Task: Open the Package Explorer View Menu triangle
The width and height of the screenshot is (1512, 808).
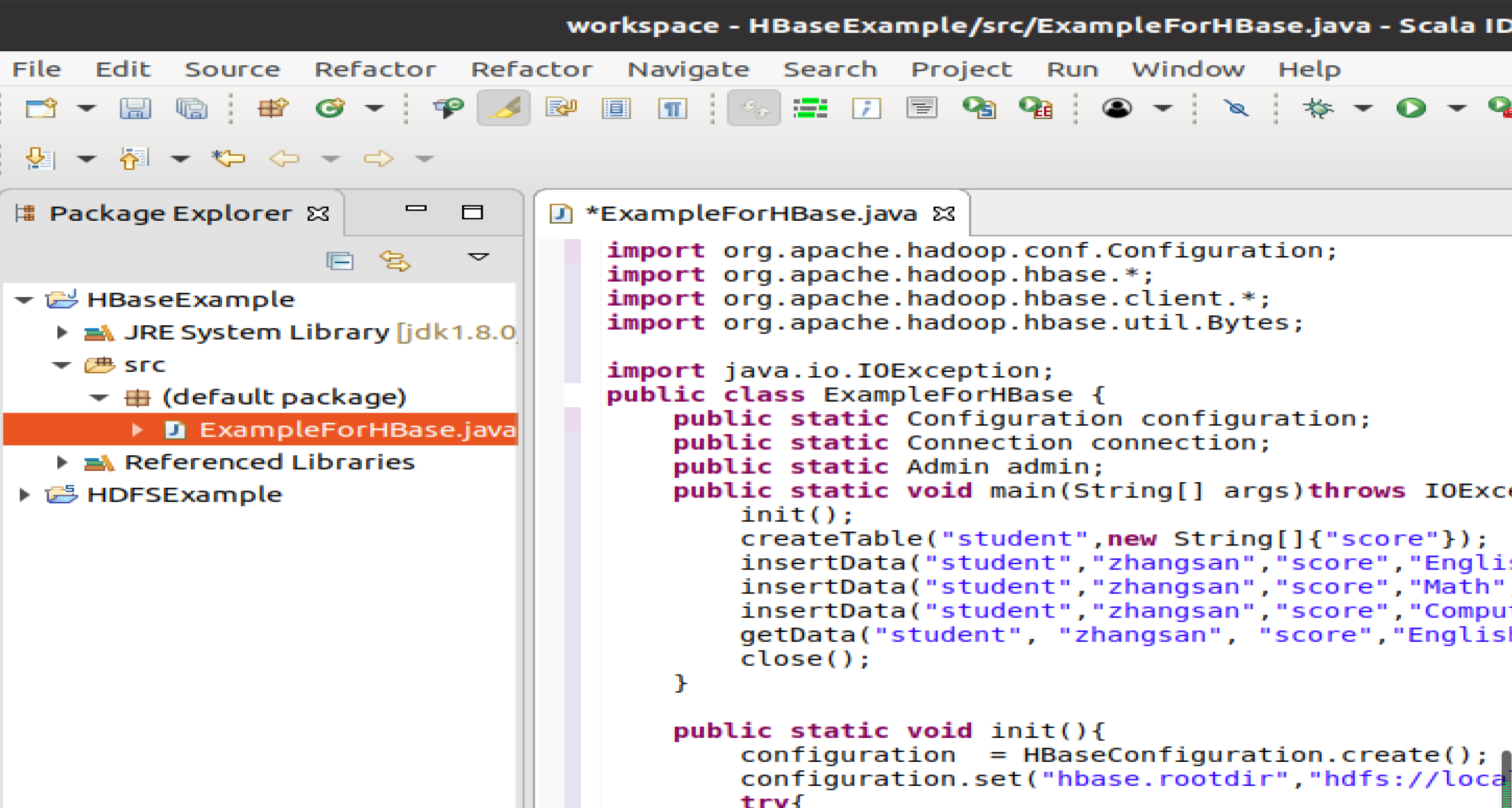Action: [x=478, y=257]
